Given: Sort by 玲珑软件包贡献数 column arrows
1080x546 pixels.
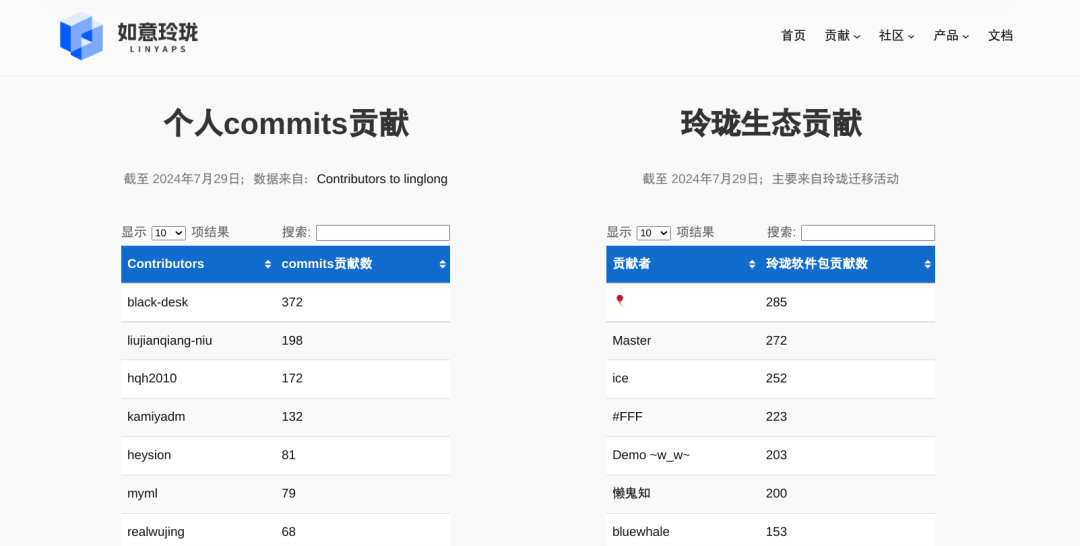Looking at the screenshot, I should [927, 264].
